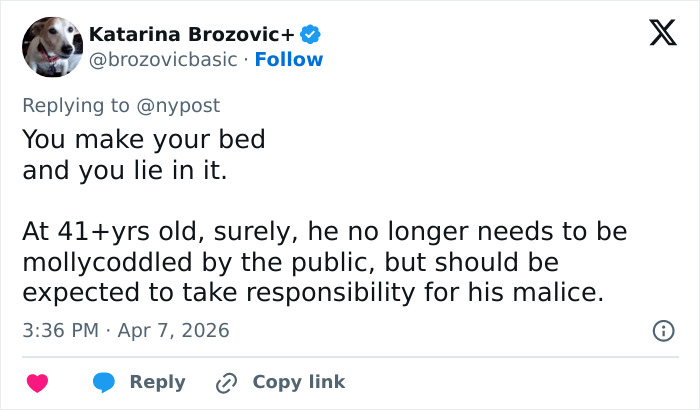Screen dimensions: 700x410
Task: Click the blue speech bubble reply icon
Action: [x=104, y=382]
